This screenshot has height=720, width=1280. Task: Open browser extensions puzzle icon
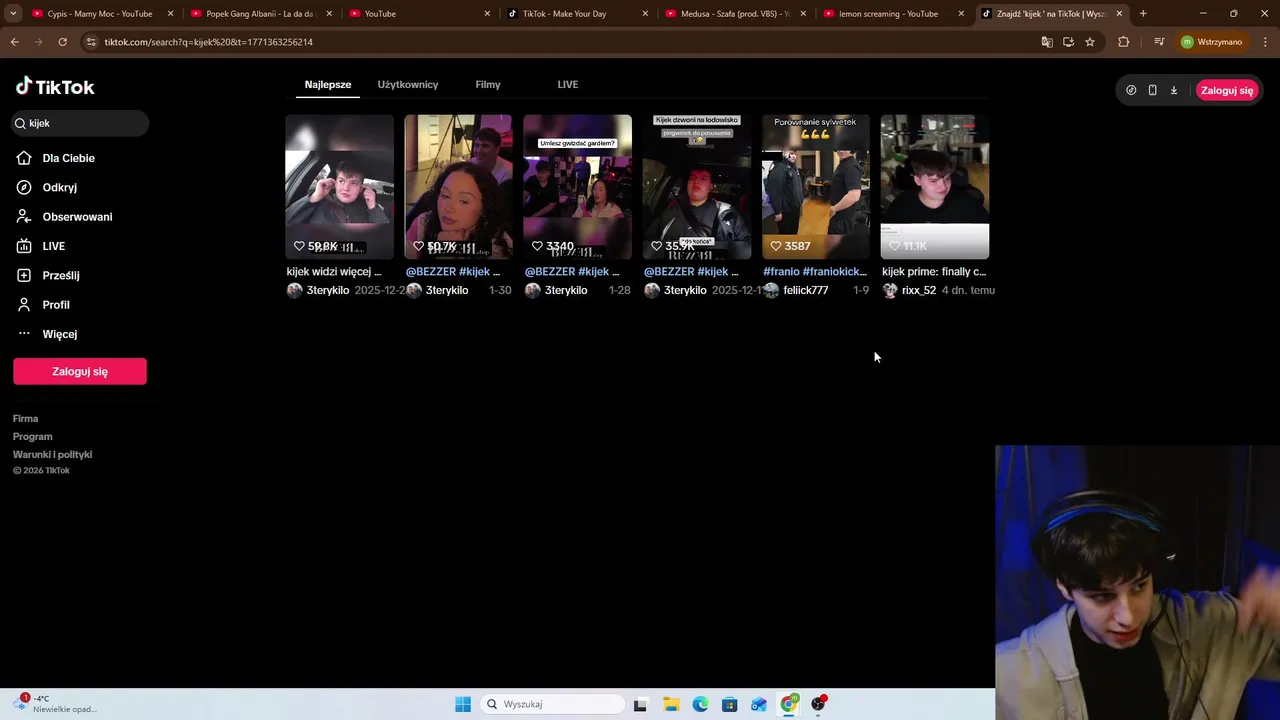pos(1123,42)
